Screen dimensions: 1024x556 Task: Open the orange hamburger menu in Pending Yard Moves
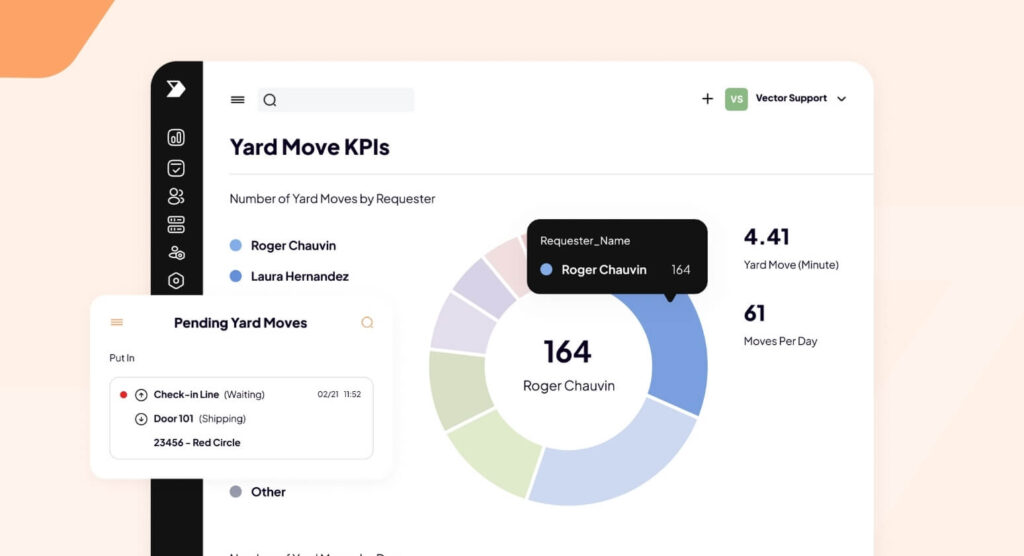click(117, 322)
